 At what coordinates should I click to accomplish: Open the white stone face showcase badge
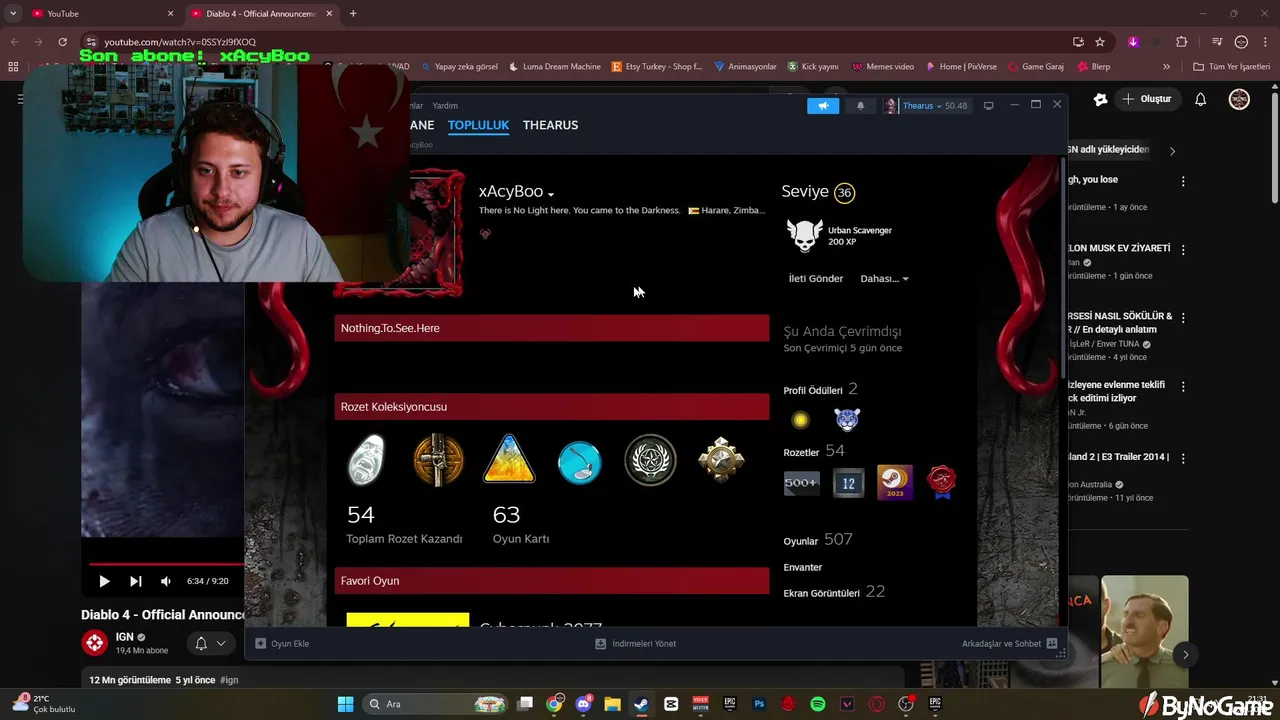367,461
